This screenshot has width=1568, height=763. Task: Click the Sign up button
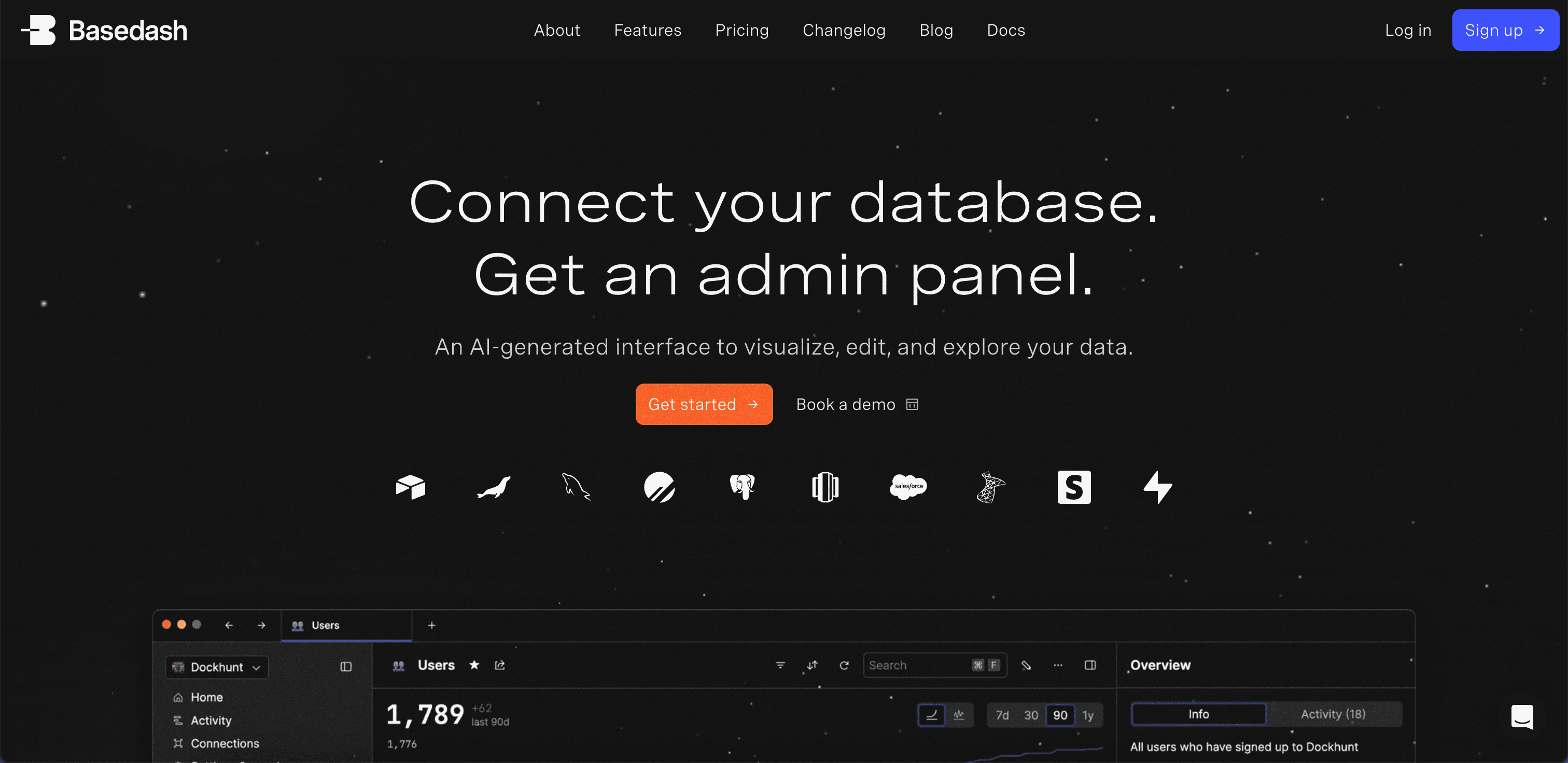pyautogui.click(x=1505, y=30)
